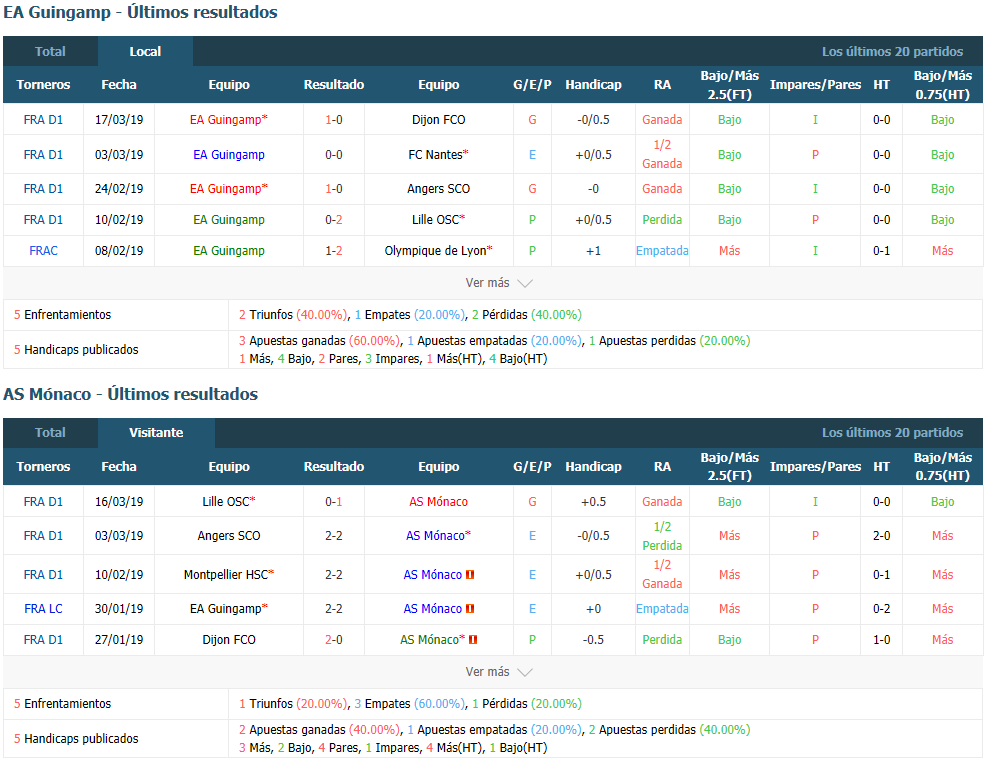The width and height of the screenshot is (992, 763).
Task: Click Dijon FCO in 27/01/19 row
Action: click(228, 640)
